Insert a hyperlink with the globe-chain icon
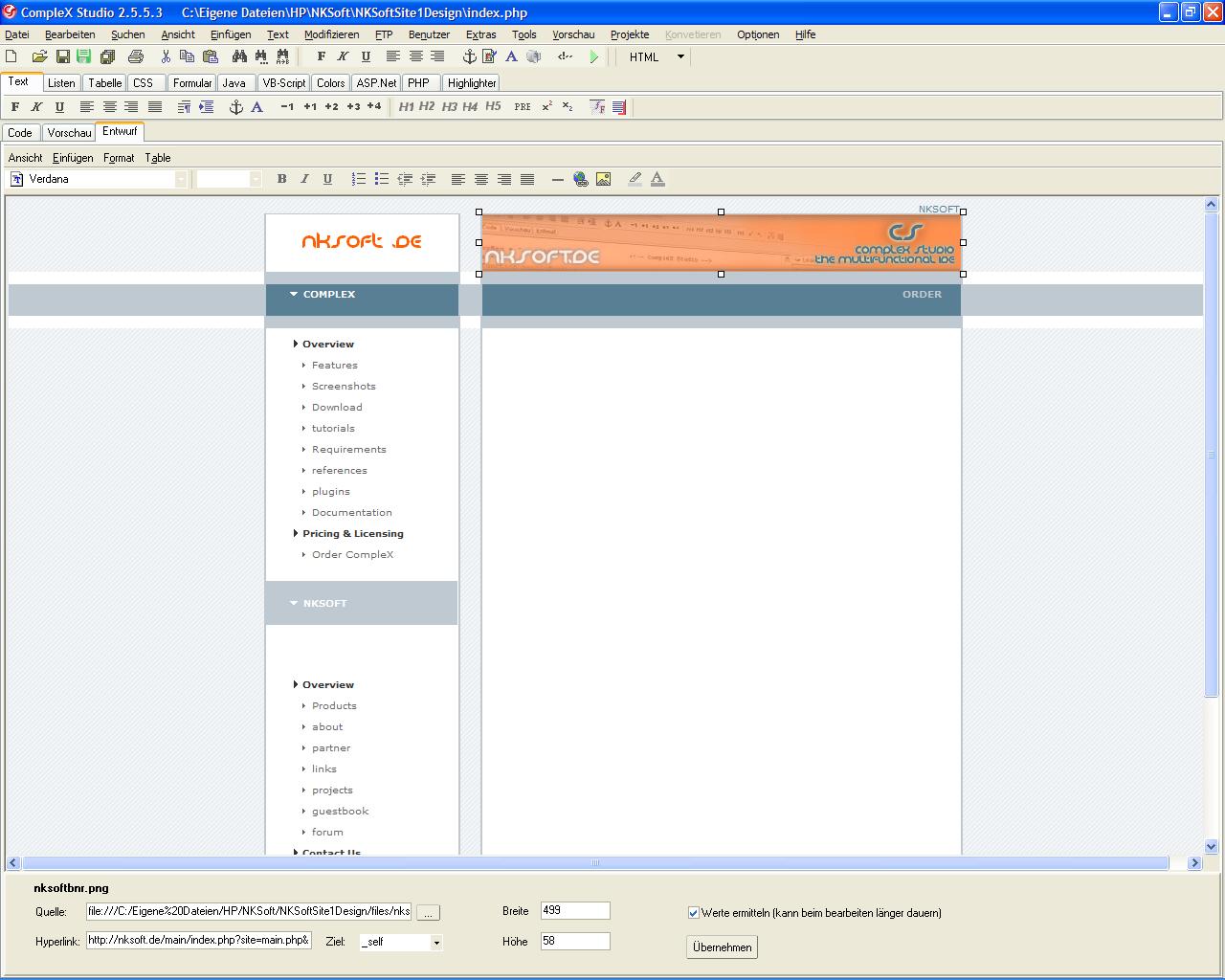Screen dimensions: 1225x980 [x=580, y=179]
